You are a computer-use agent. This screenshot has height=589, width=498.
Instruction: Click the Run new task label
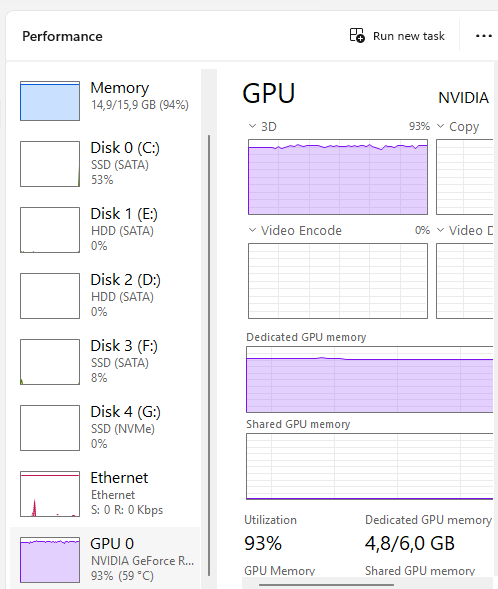[x=409, y=36]
